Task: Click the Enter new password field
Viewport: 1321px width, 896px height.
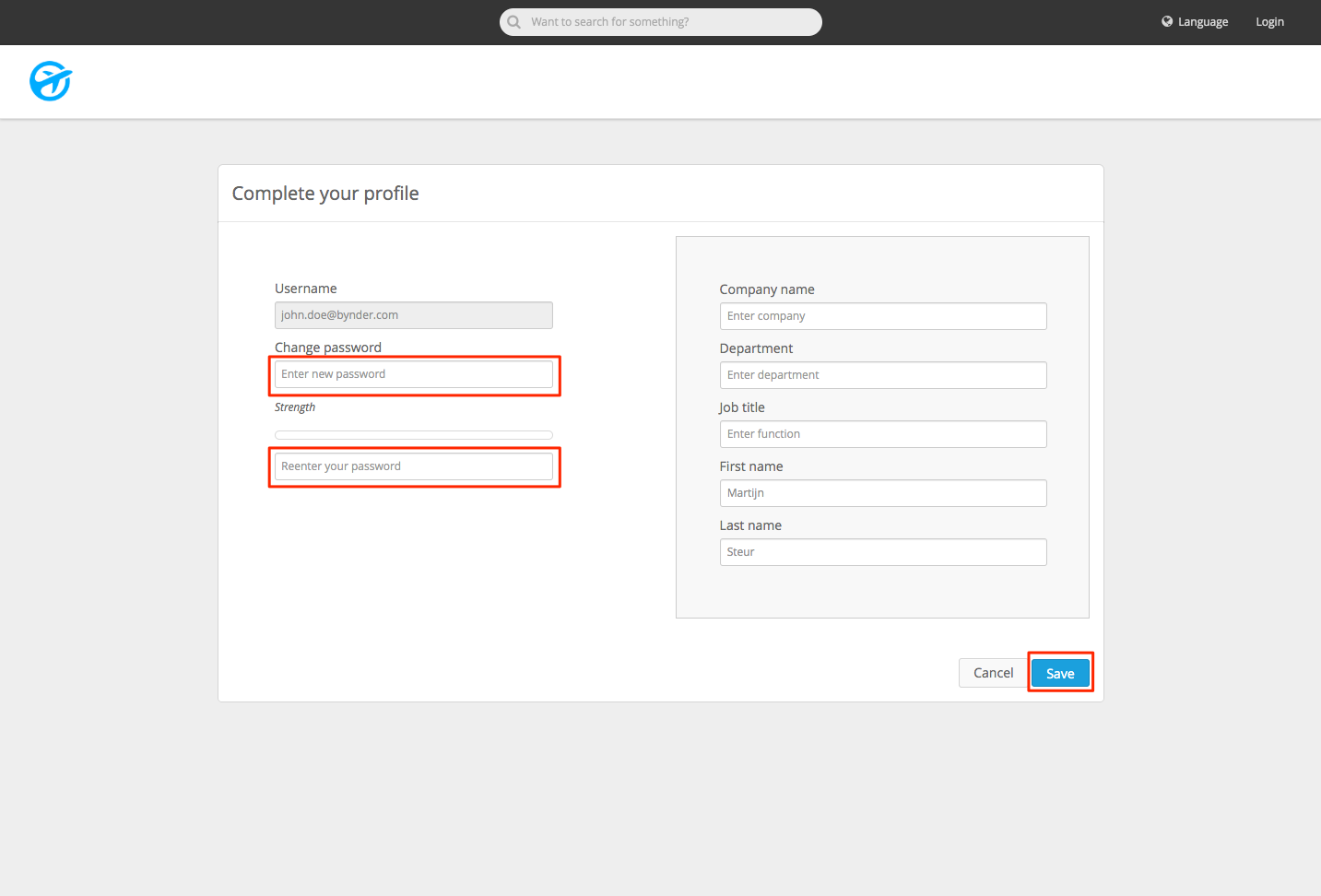Action: pos(414,374)
